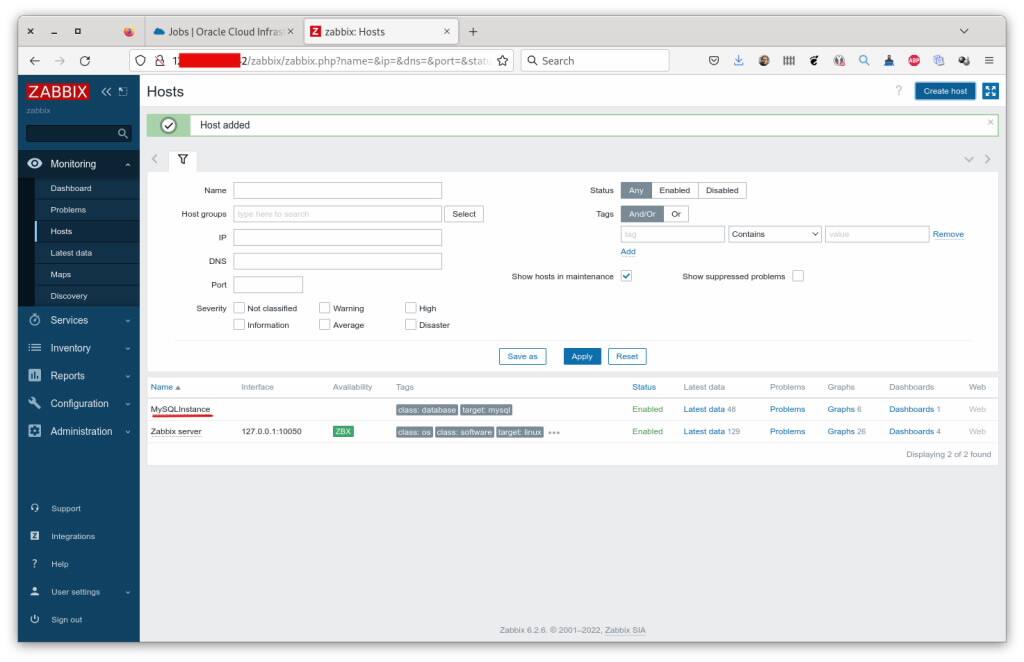Viewport: 1024px width, 662px height.
Task: Open the Firefox Pocket save icon
Action: (714, 61)
